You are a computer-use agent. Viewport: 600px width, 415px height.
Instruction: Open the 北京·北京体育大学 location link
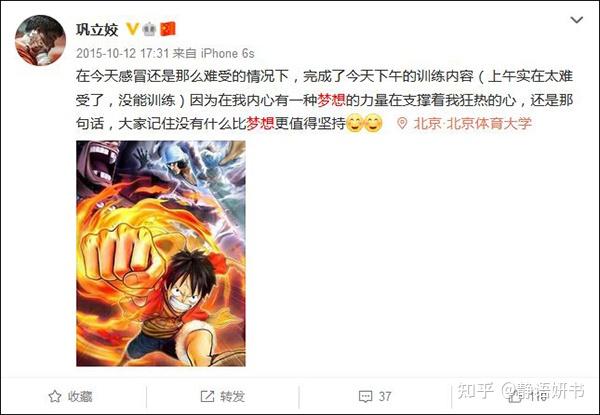click(x=473, y=124)
